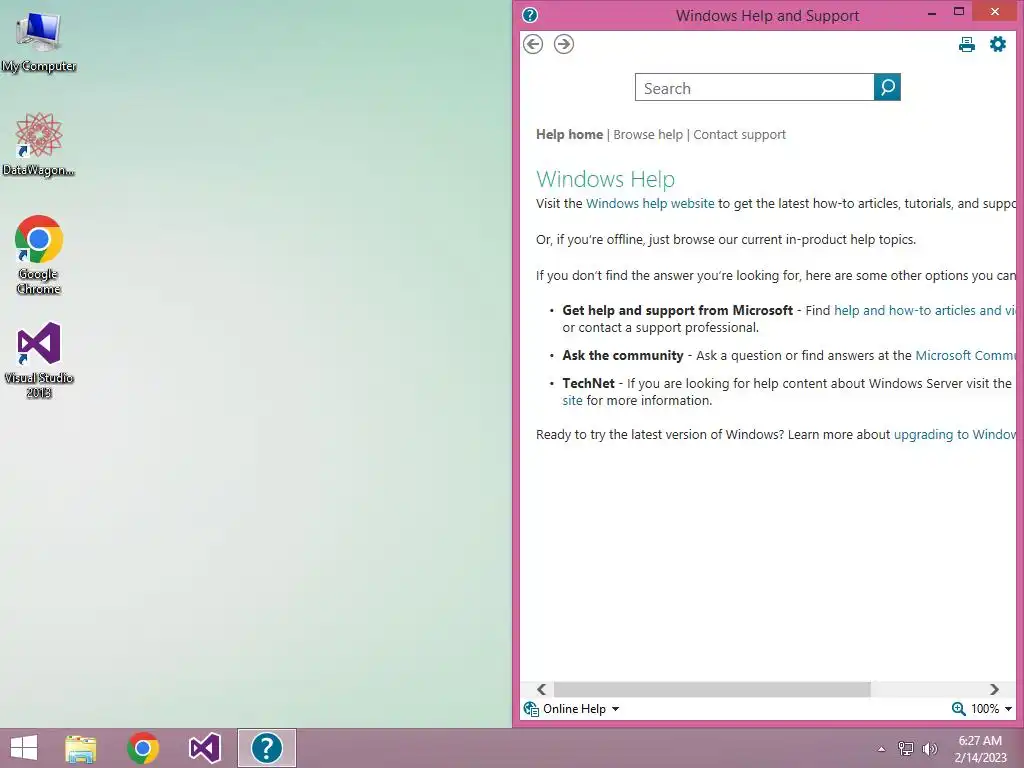This screenshot has width=1024, height=768.
Task: Click the horizontal scrollbar right arrow
Action: pyautogui.click(x=994, y=690)
